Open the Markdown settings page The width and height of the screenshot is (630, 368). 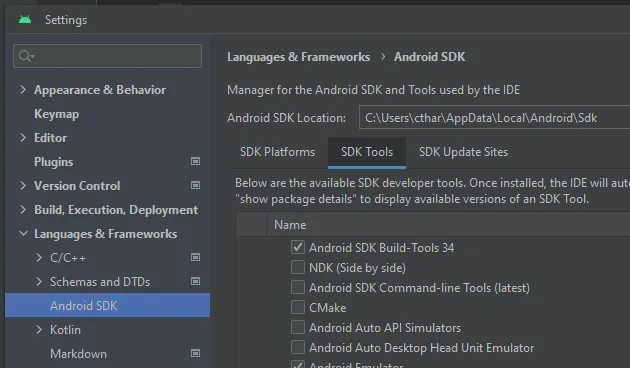(x=78, y=354)
